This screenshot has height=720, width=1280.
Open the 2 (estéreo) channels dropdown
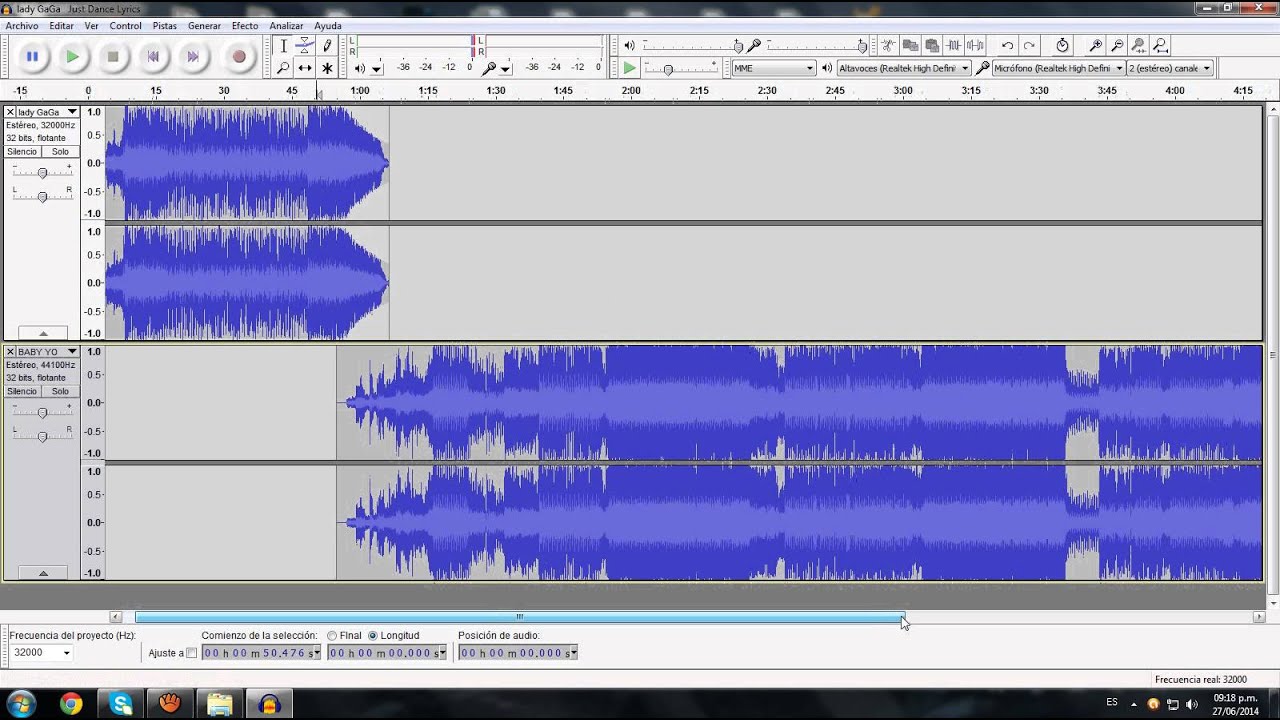(1170, 68)
